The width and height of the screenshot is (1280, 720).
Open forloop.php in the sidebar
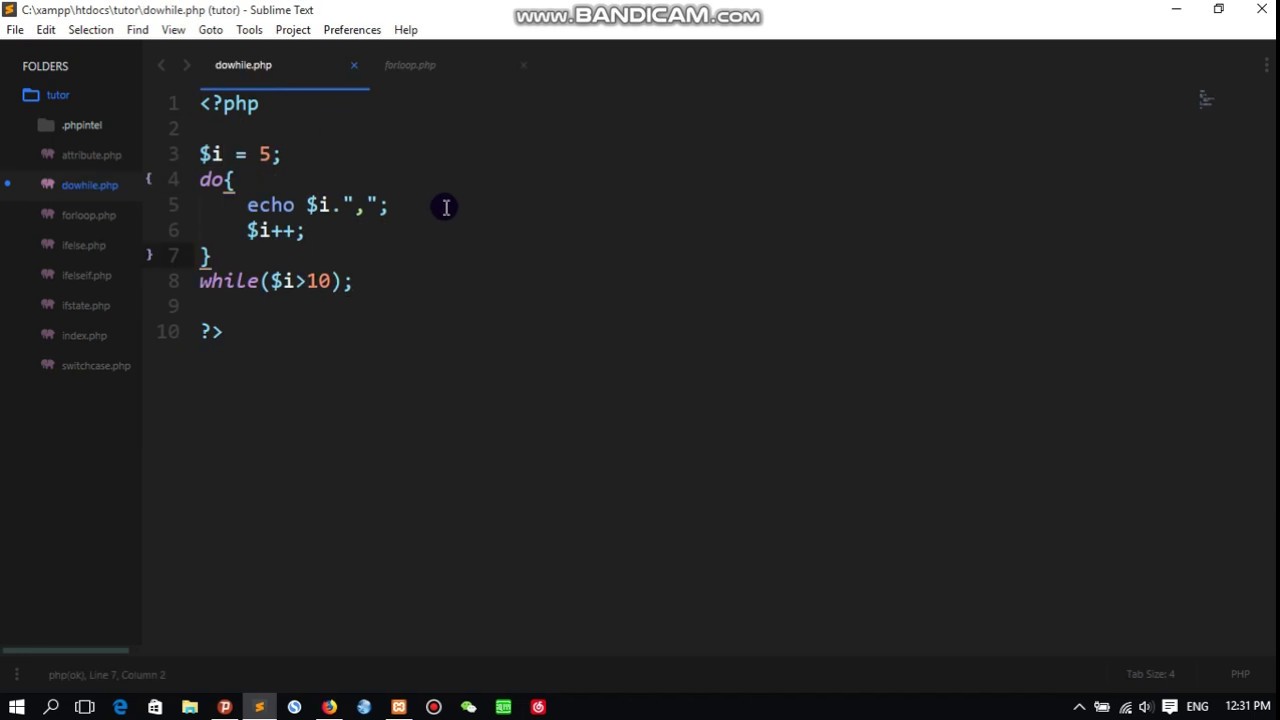[88, 215]
